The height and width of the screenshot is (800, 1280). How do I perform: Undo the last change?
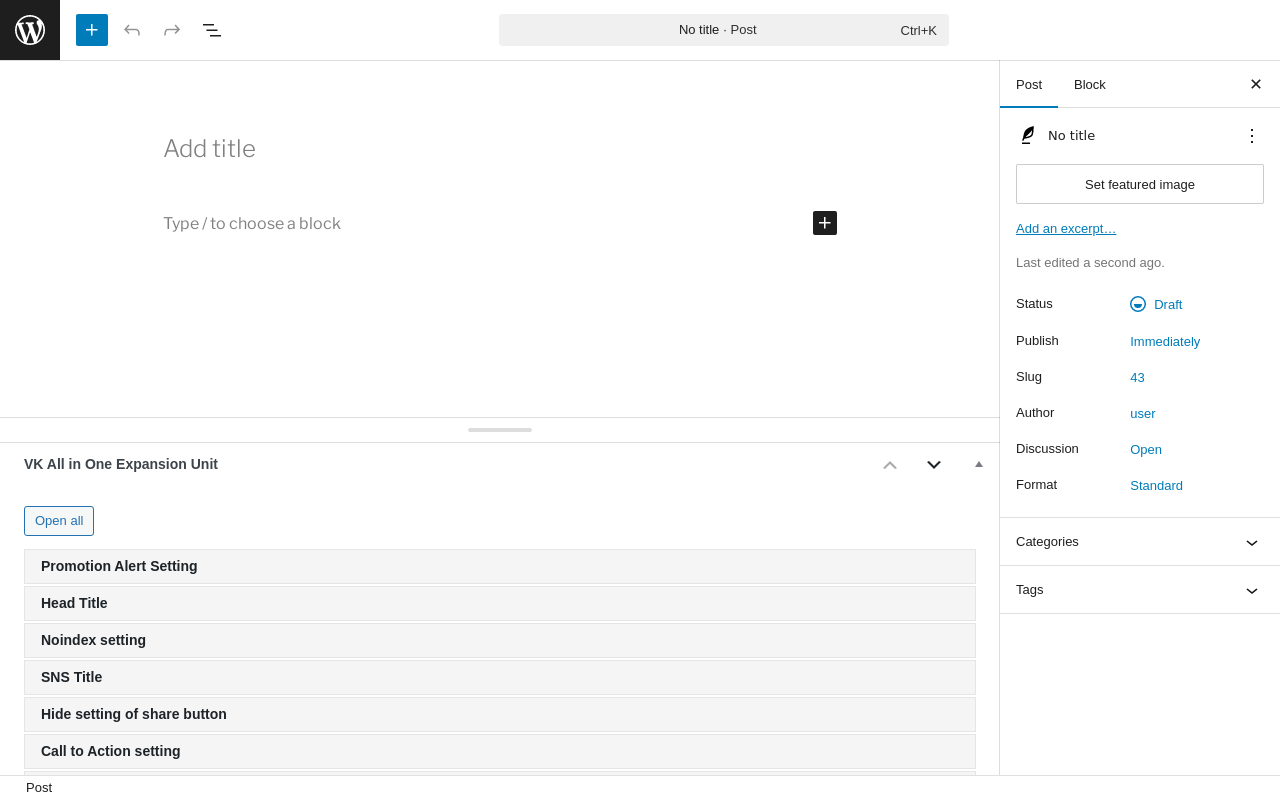[x=132, y=30]
